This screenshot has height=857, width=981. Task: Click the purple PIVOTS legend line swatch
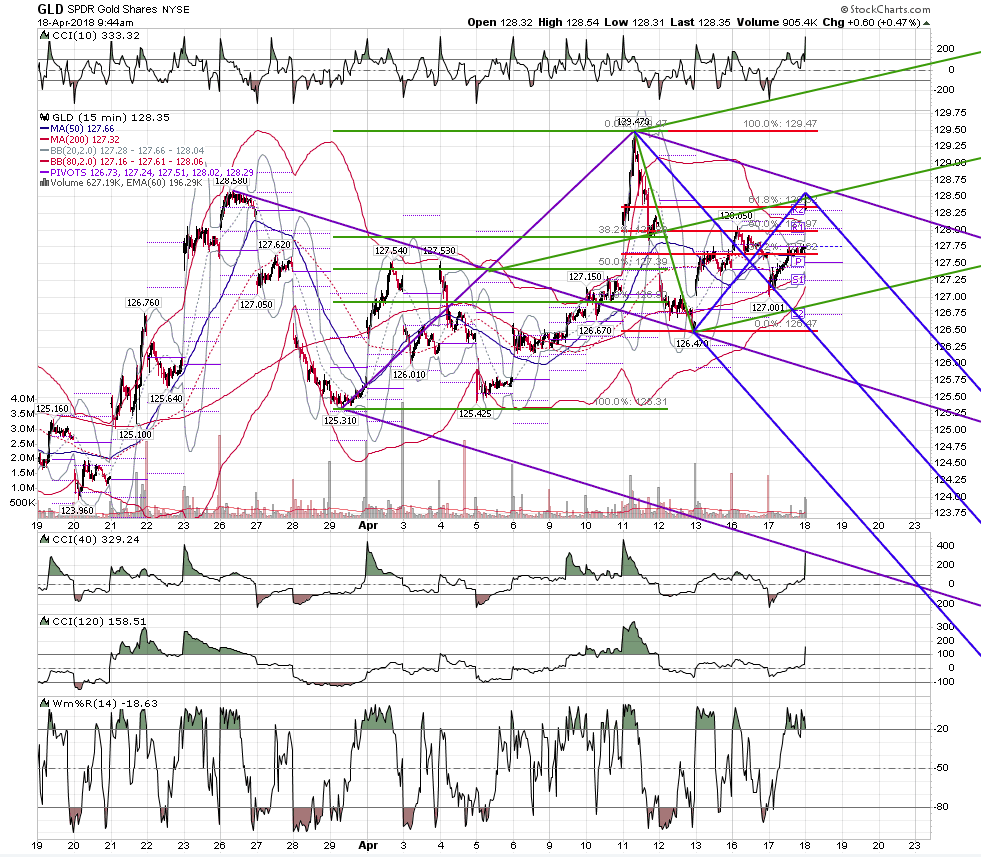click(x=44, y=172)
